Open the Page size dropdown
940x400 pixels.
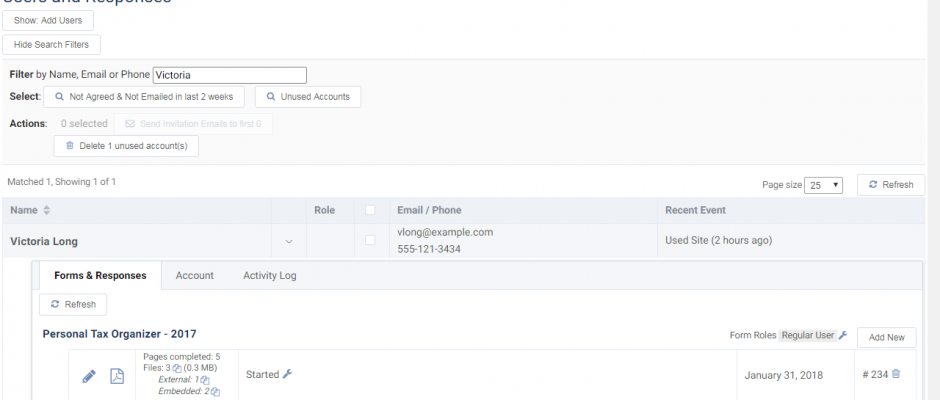tap(825, 185)
